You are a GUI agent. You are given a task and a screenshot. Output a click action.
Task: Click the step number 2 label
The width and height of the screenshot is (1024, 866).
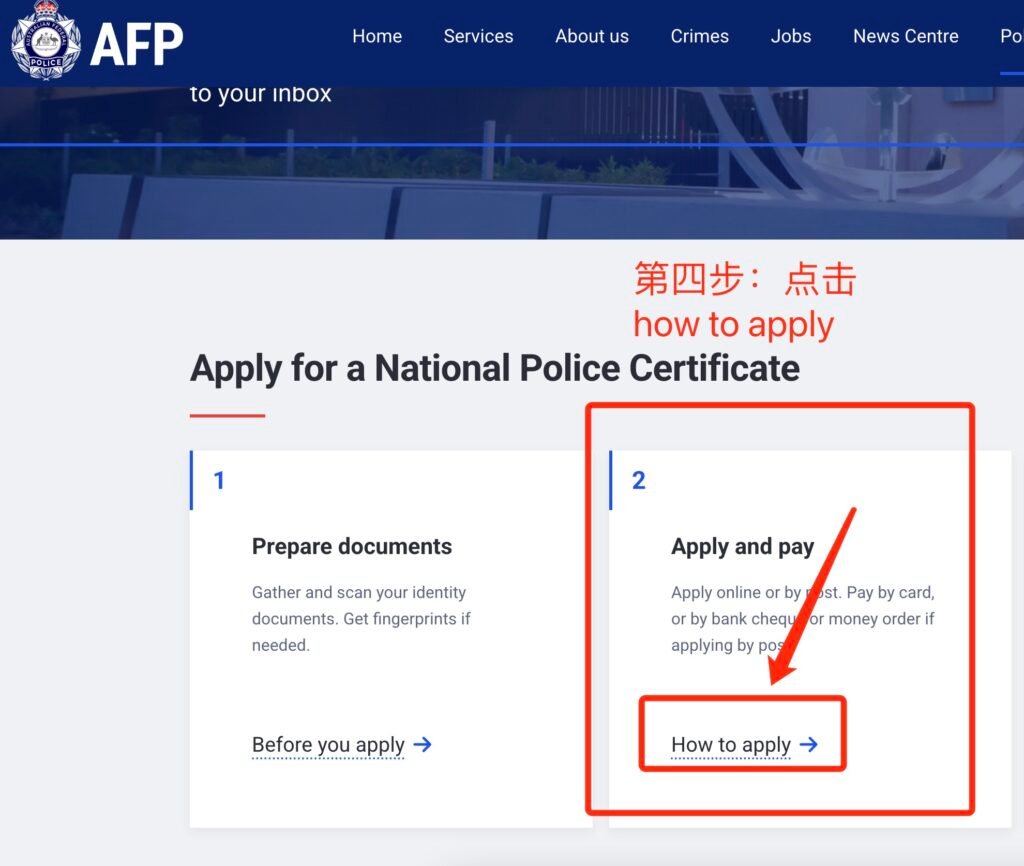point(639,480)
